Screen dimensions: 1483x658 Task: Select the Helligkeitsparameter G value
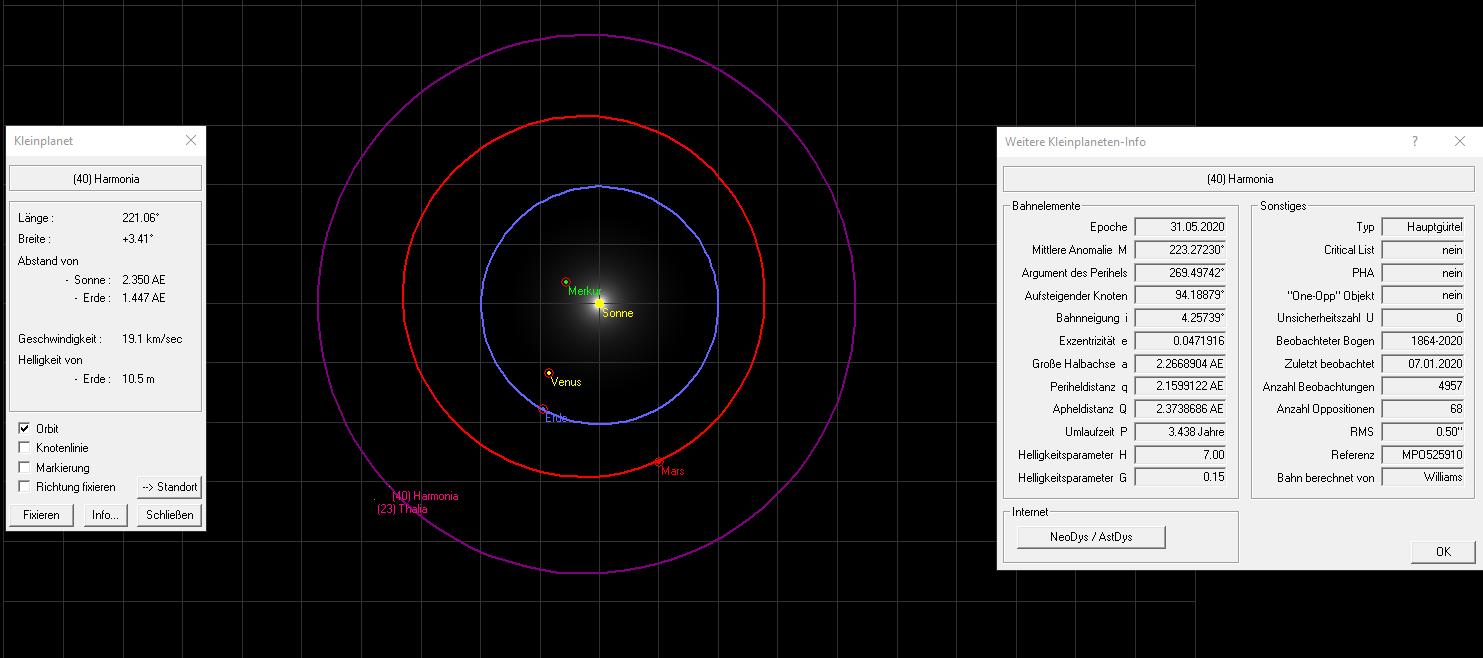(1180, 478)
